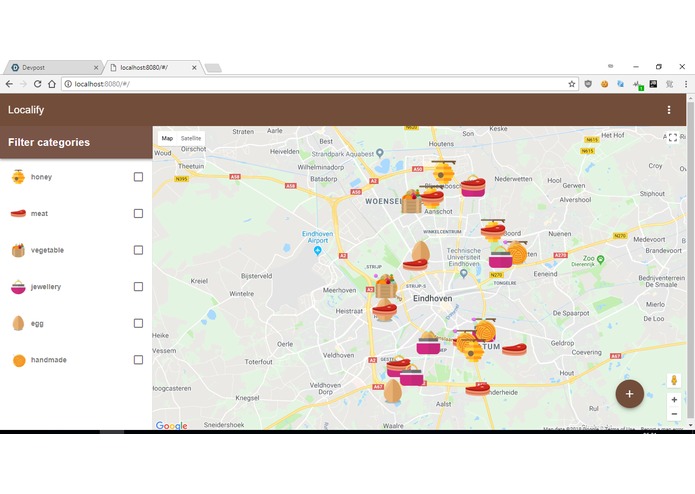
Task: Click the Strandpark Aquabest map pin
Action: (380, 153)
